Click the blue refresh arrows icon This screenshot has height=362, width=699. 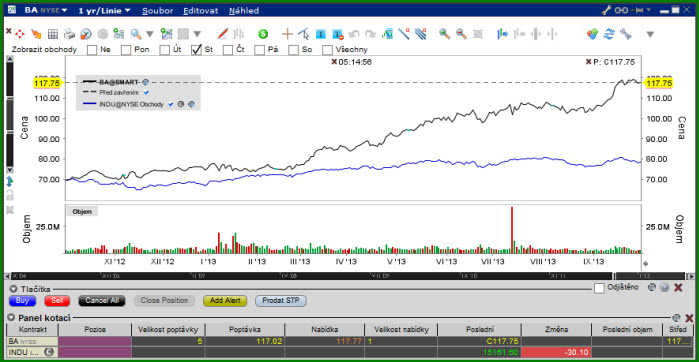click(609, 33)
